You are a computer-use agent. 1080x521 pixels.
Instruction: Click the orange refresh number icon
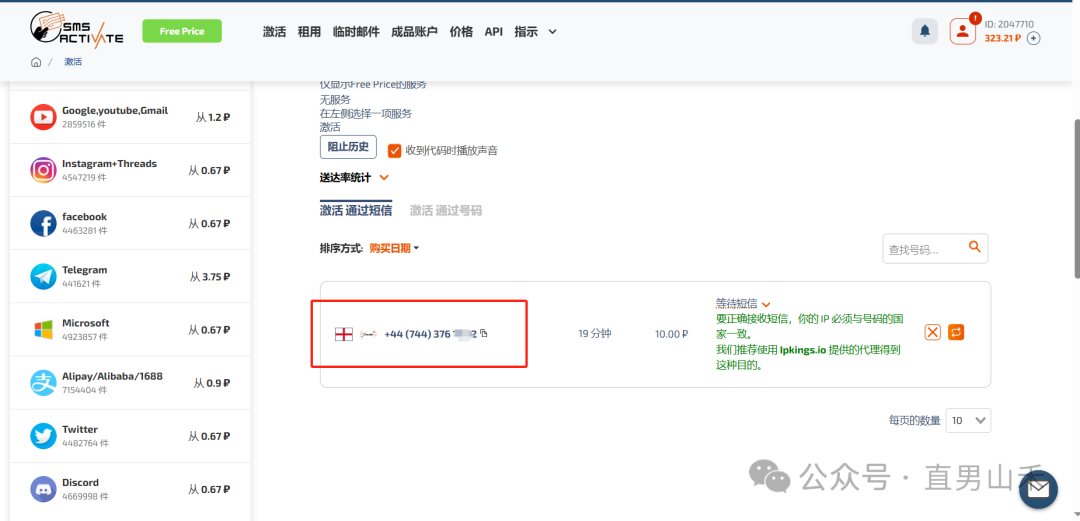pyautogui.click(x=955, y=332)
